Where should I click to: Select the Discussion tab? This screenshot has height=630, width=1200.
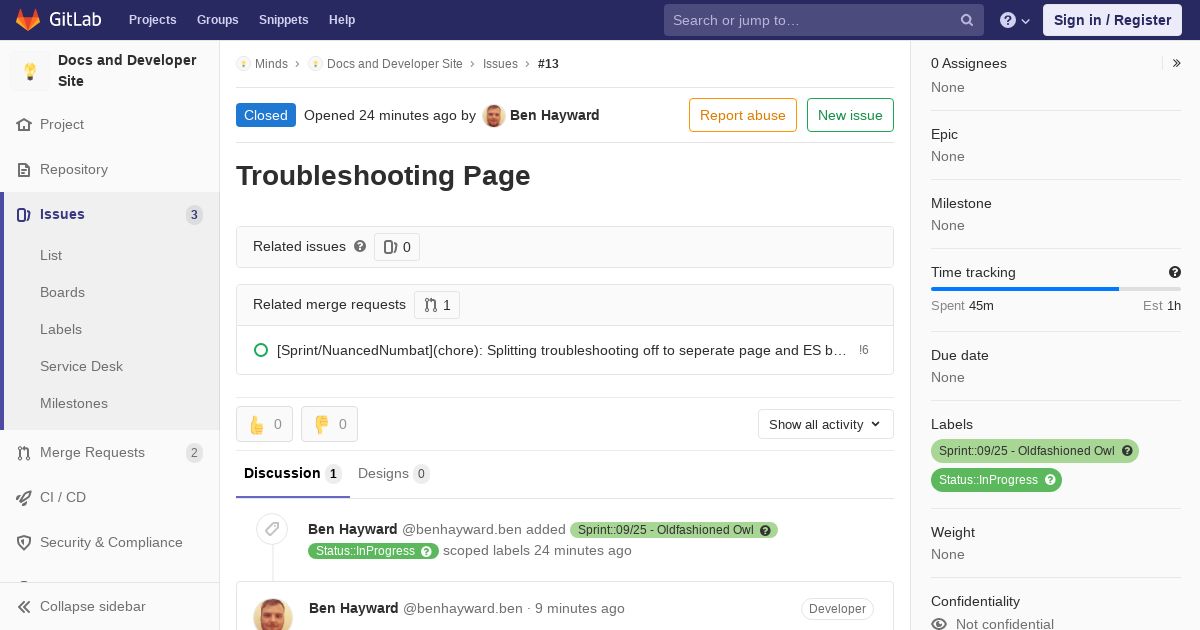pyautogui.click(x=292, y=474)
